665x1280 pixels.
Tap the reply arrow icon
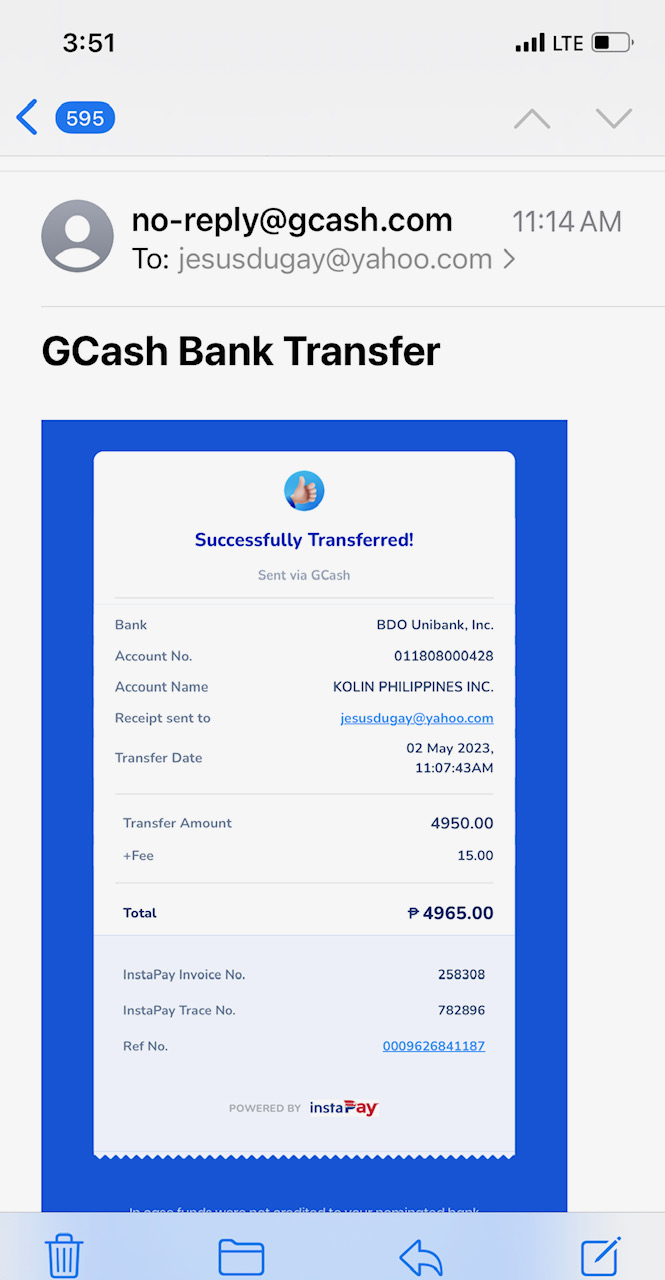click(x=420, y=1256)
